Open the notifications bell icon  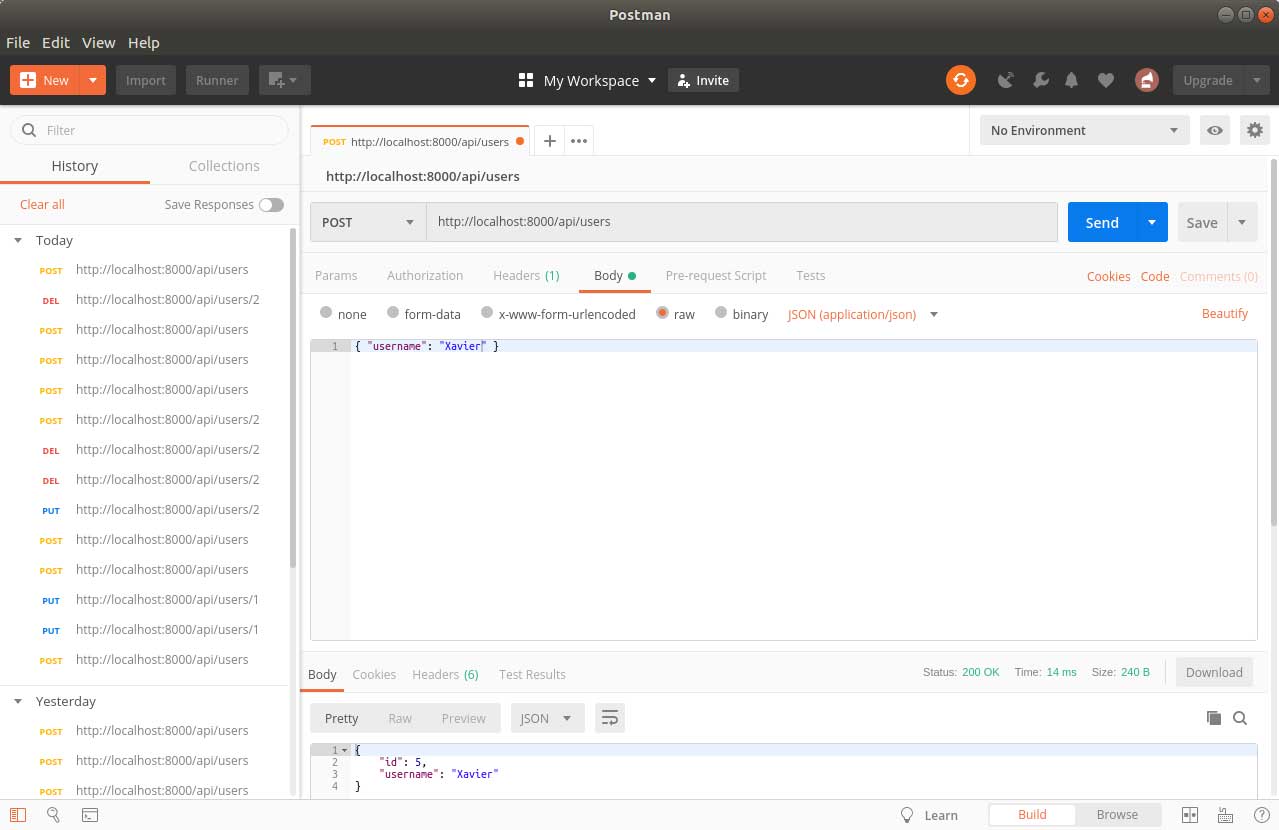coord(1071,80)
